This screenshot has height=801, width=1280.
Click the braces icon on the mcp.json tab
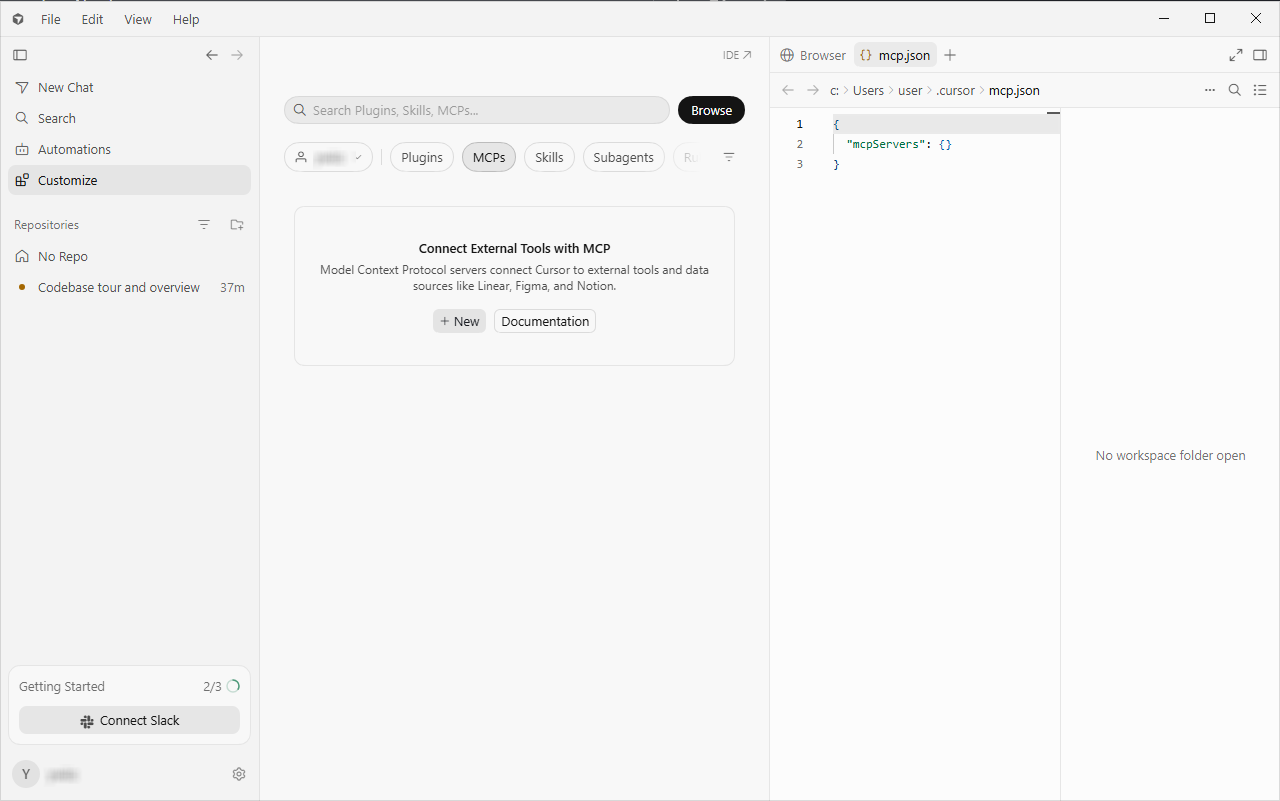click(x=866, y=55)
